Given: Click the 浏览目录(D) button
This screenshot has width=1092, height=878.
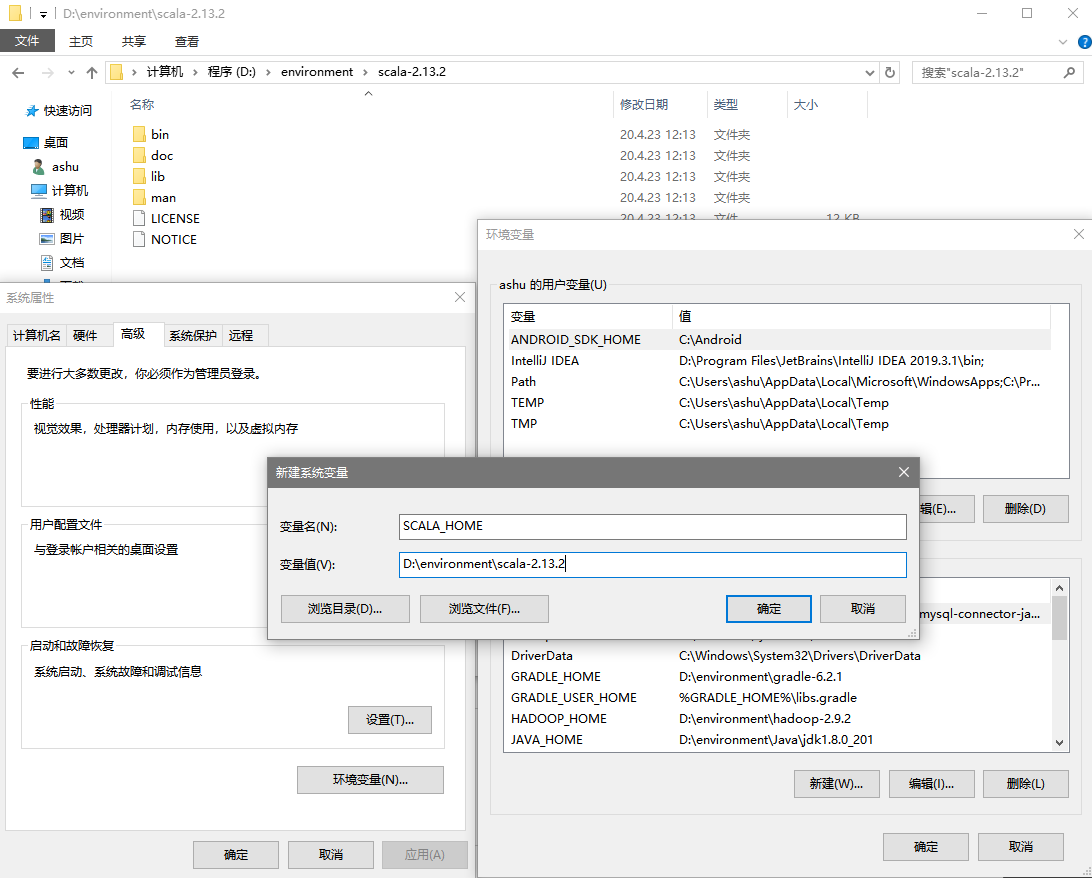Looking at the screenshot, I should pos(345,608).
